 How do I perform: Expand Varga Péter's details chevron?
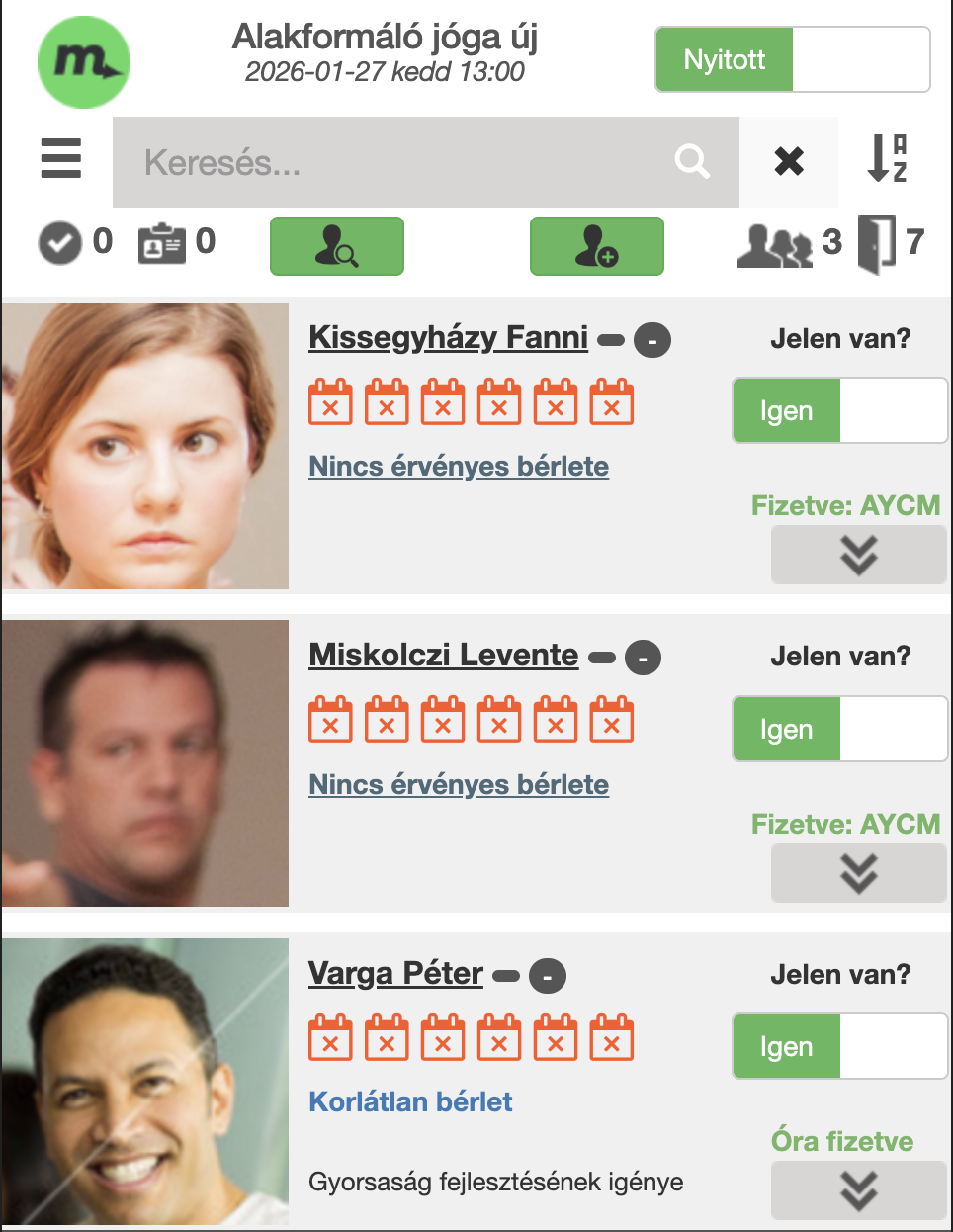pos(859,1190)
